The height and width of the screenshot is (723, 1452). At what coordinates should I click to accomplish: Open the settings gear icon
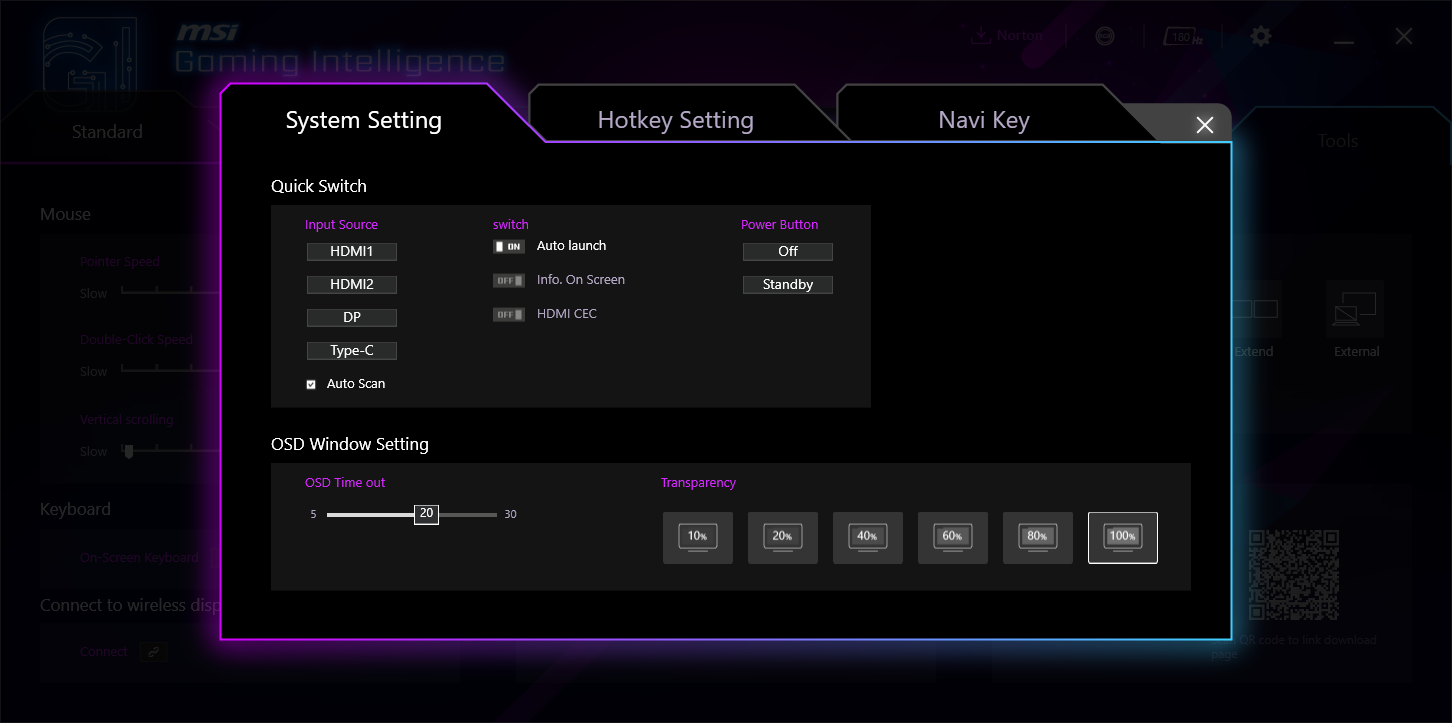click(1261, 36)
